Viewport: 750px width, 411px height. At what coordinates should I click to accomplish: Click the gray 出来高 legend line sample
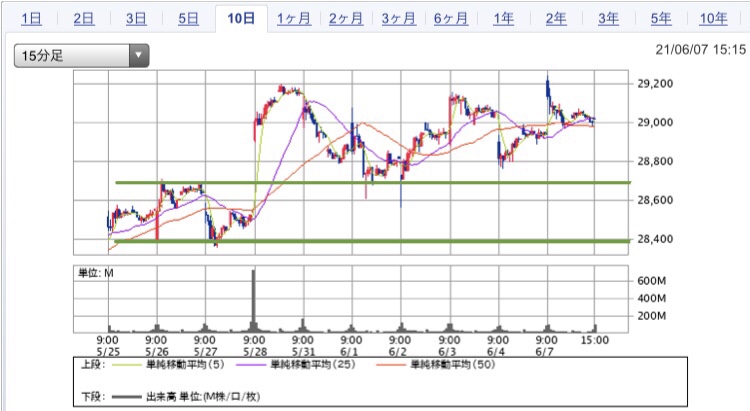pyautogui.click(x=127, y=397)
